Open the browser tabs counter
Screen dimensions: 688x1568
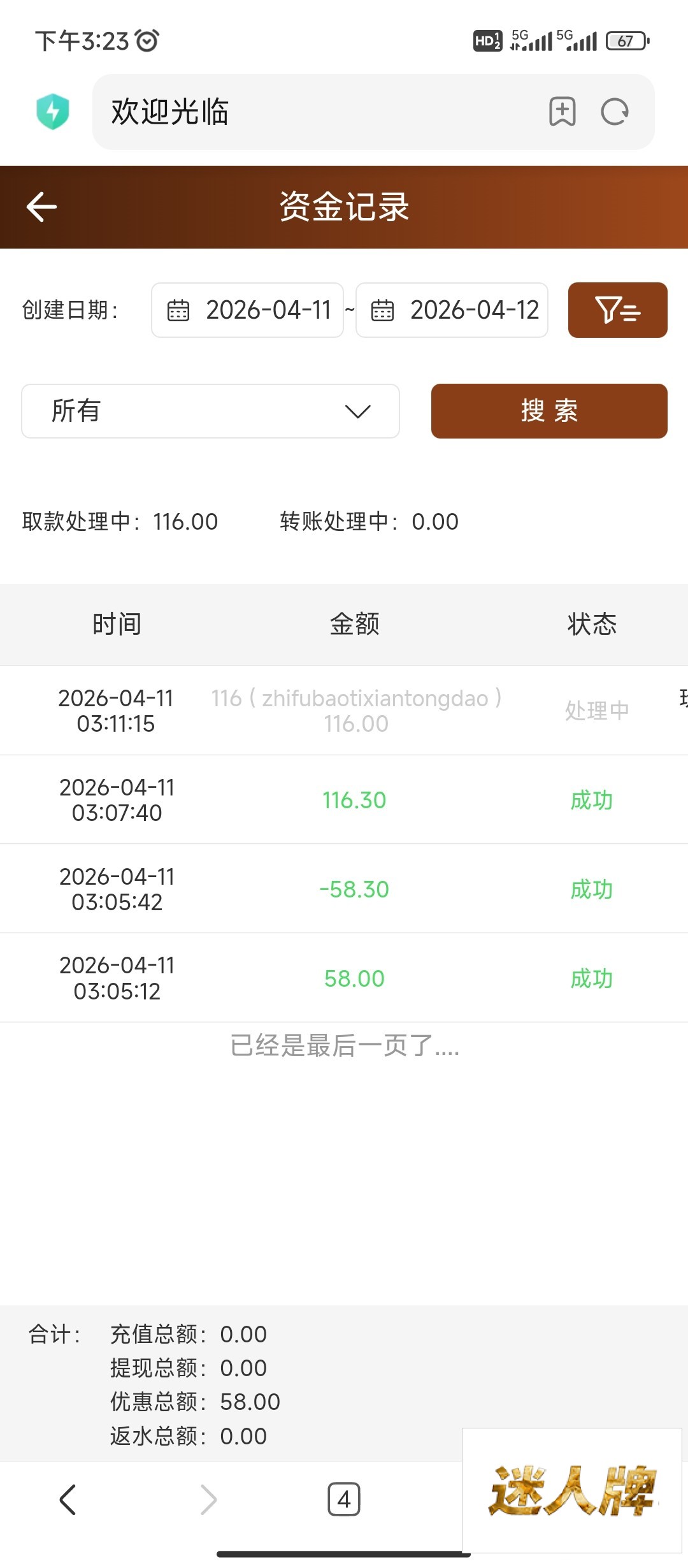click(343, 1499)
